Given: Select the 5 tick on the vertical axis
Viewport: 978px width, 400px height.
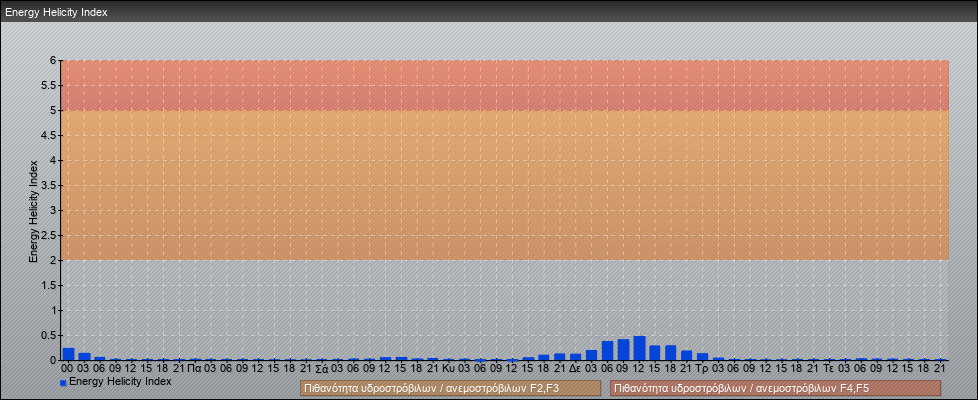Looking at the screenshot, I should (x=54, y=110).
